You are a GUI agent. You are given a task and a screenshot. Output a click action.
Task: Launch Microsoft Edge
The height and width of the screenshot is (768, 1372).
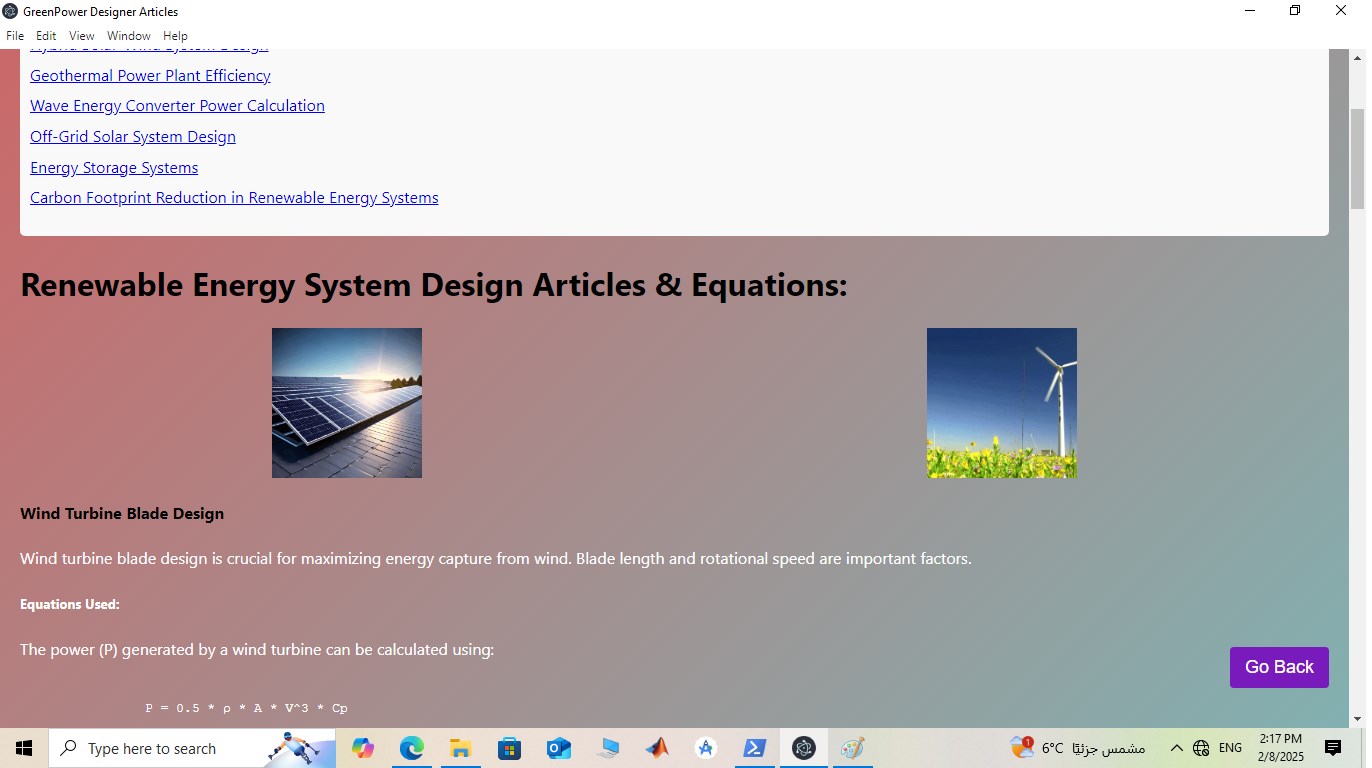[x=412, y=747]
